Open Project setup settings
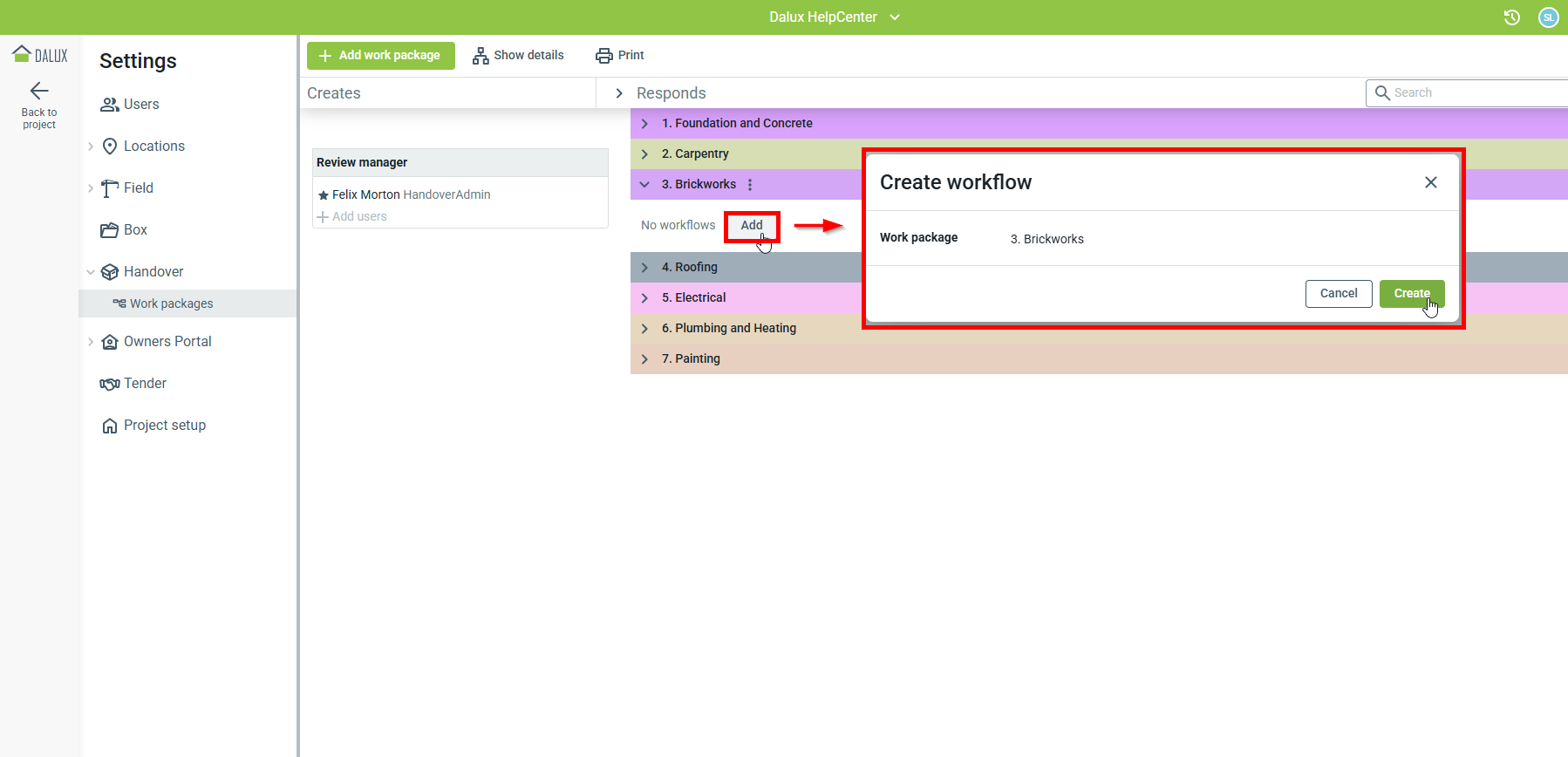Image resolution: width=1568 pixels, height=757 pixels. [164, 426]
